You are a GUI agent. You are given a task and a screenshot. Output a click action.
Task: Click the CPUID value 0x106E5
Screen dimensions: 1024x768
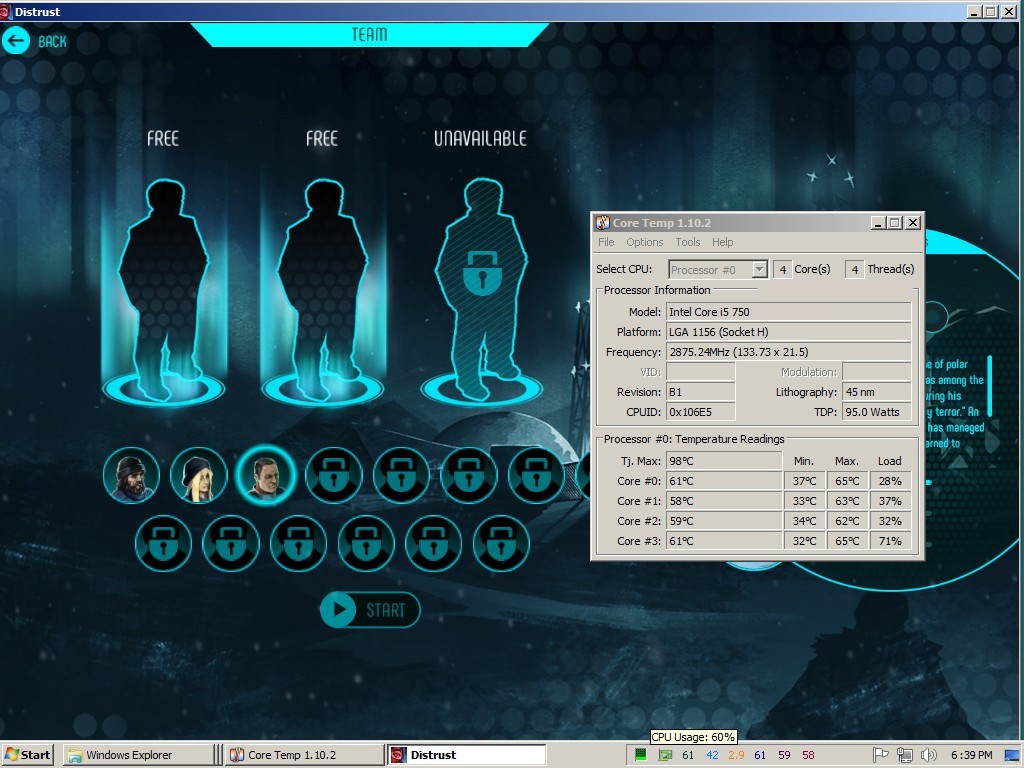[x=700, y=412]
